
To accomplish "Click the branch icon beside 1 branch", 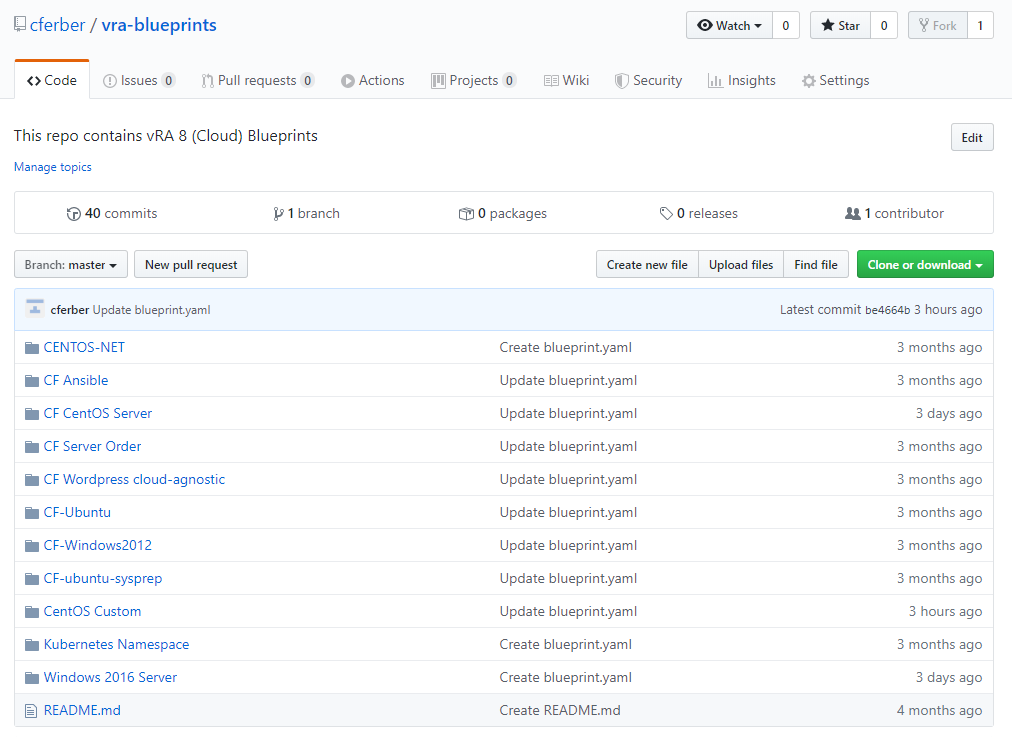I will click(278, 214).
